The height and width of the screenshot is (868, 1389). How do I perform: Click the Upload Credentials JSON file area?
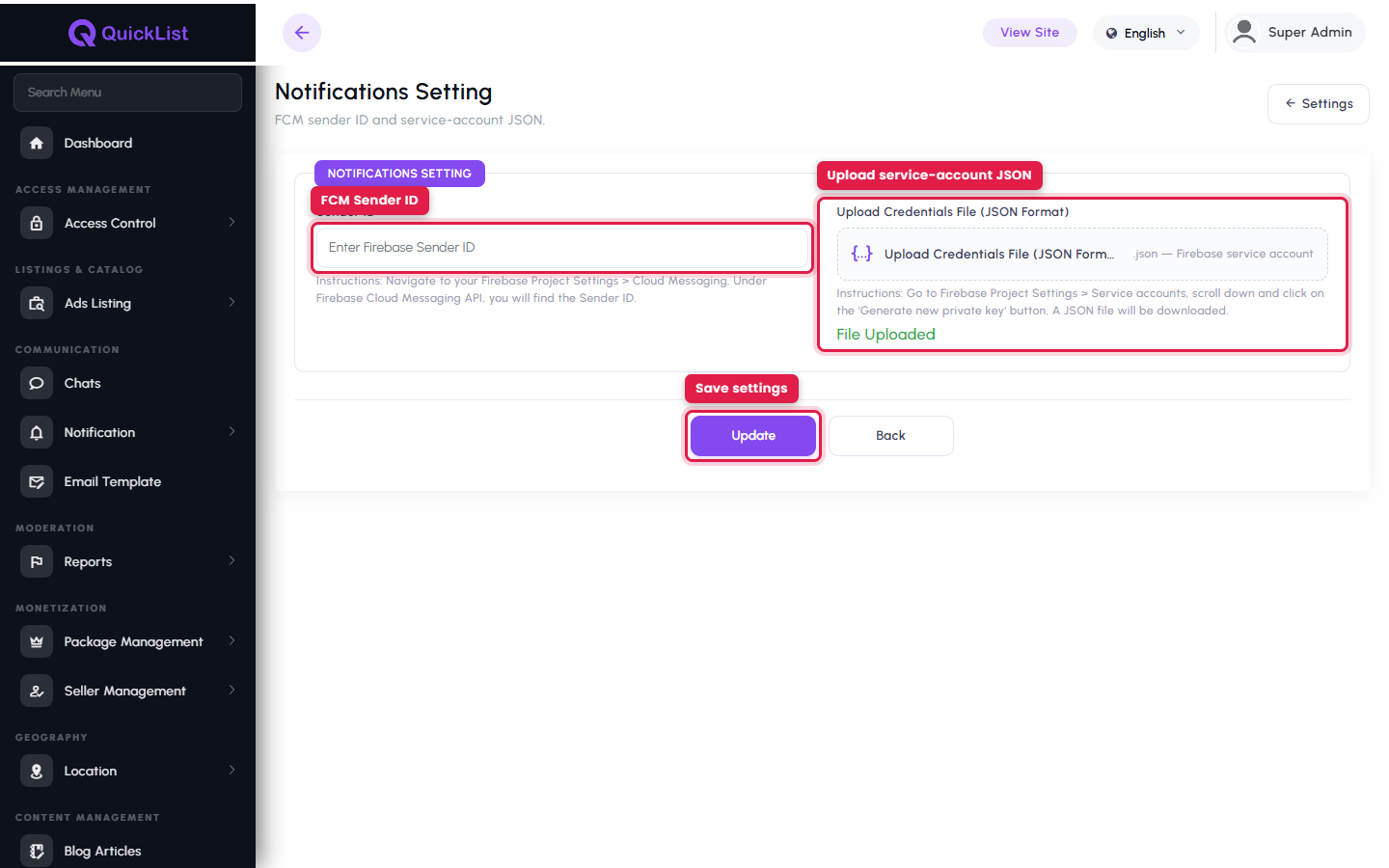[1082, 254]
